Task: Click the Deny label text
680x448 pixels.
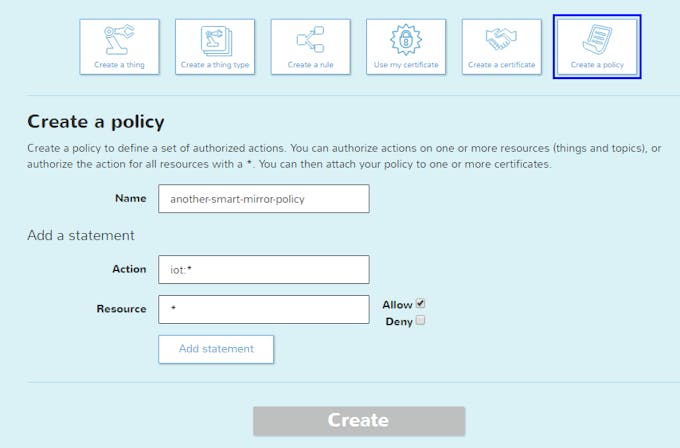Action: point(399,322)
